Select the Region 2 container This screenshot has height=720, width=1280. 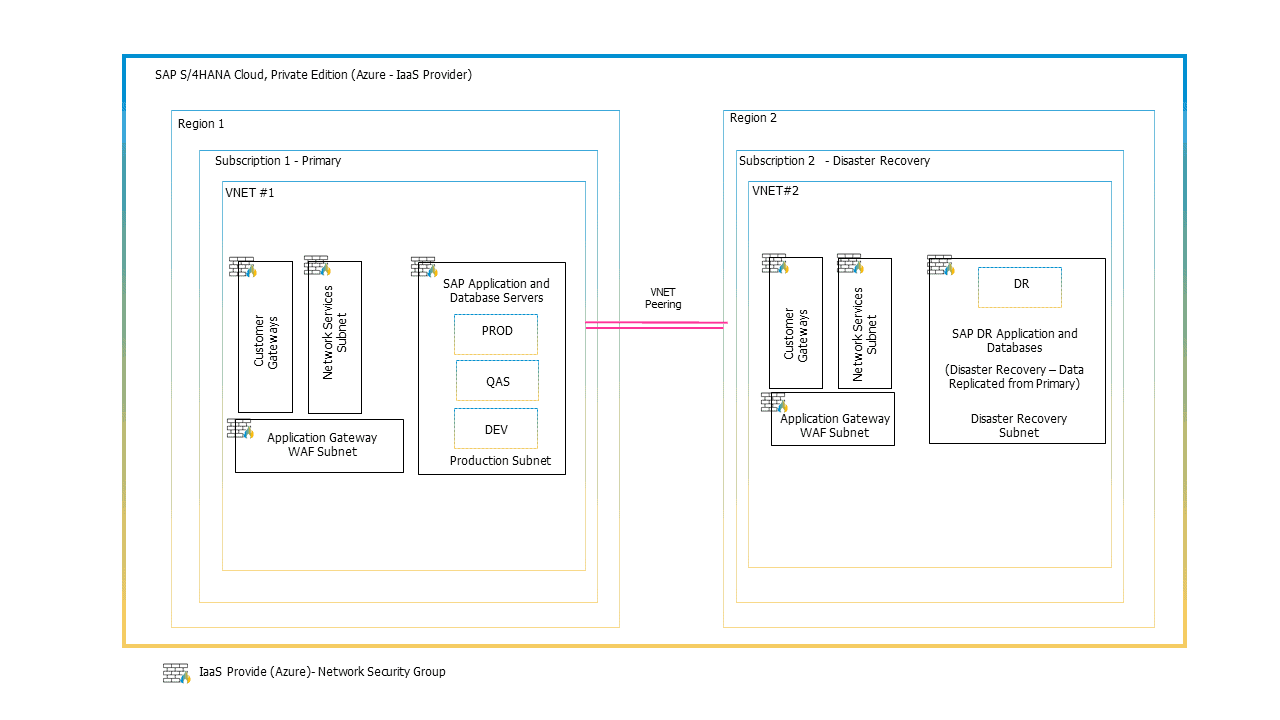tap(752, 117)
